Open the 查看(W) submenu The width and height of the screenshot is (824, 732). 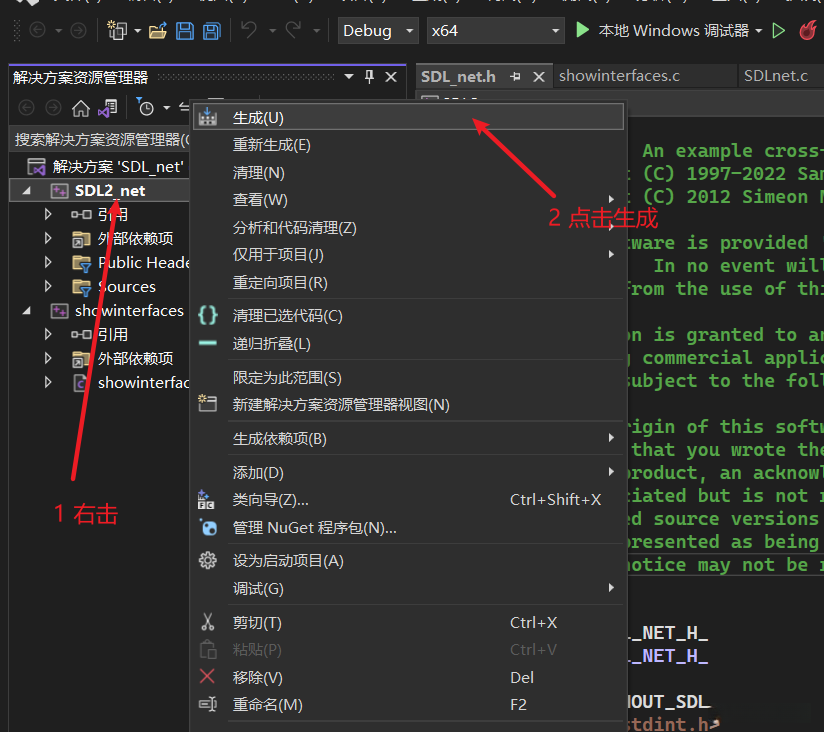click(408, 200)
